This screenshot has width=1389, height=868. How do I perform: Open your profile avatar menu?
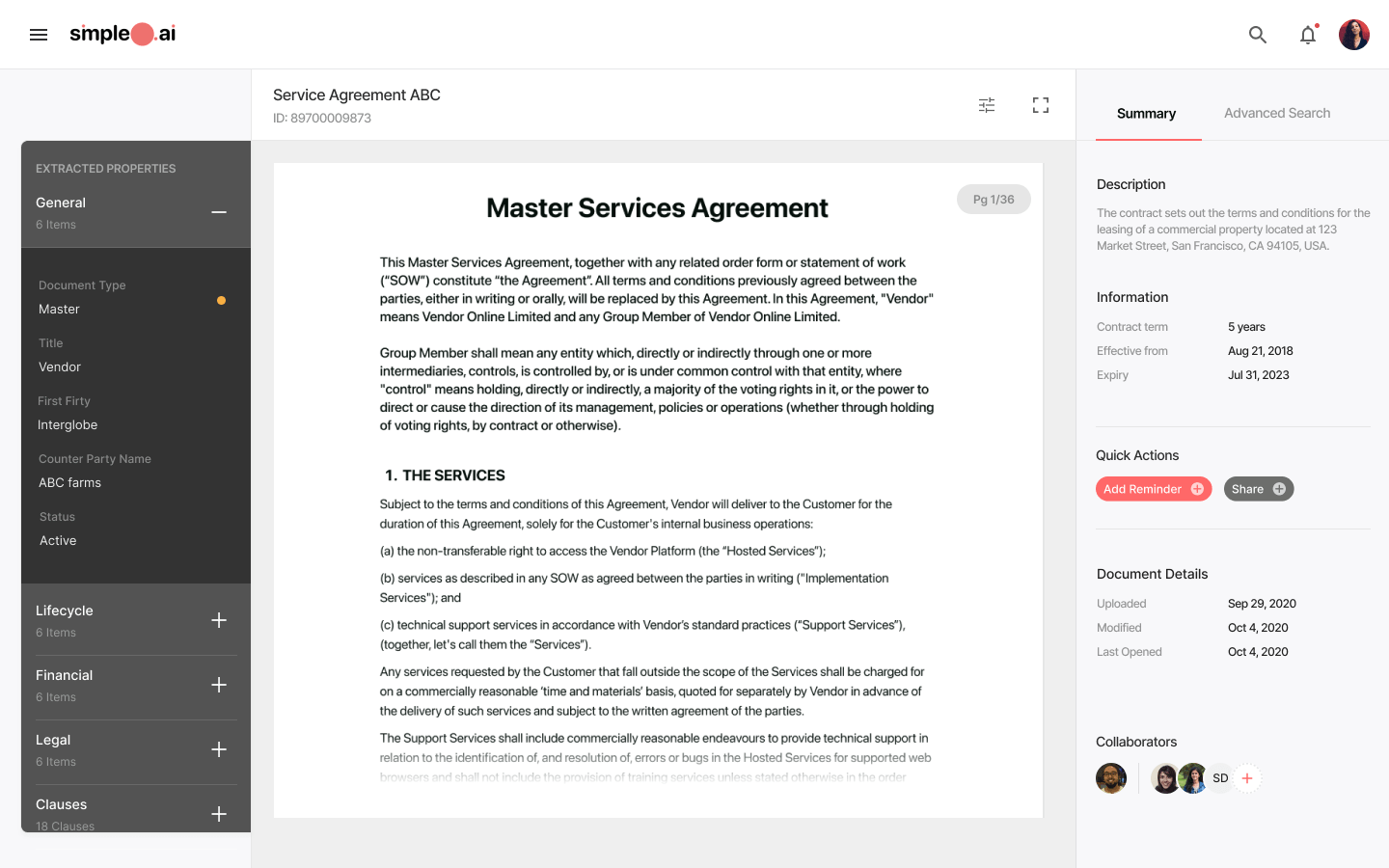click(x=1353, y=34)
